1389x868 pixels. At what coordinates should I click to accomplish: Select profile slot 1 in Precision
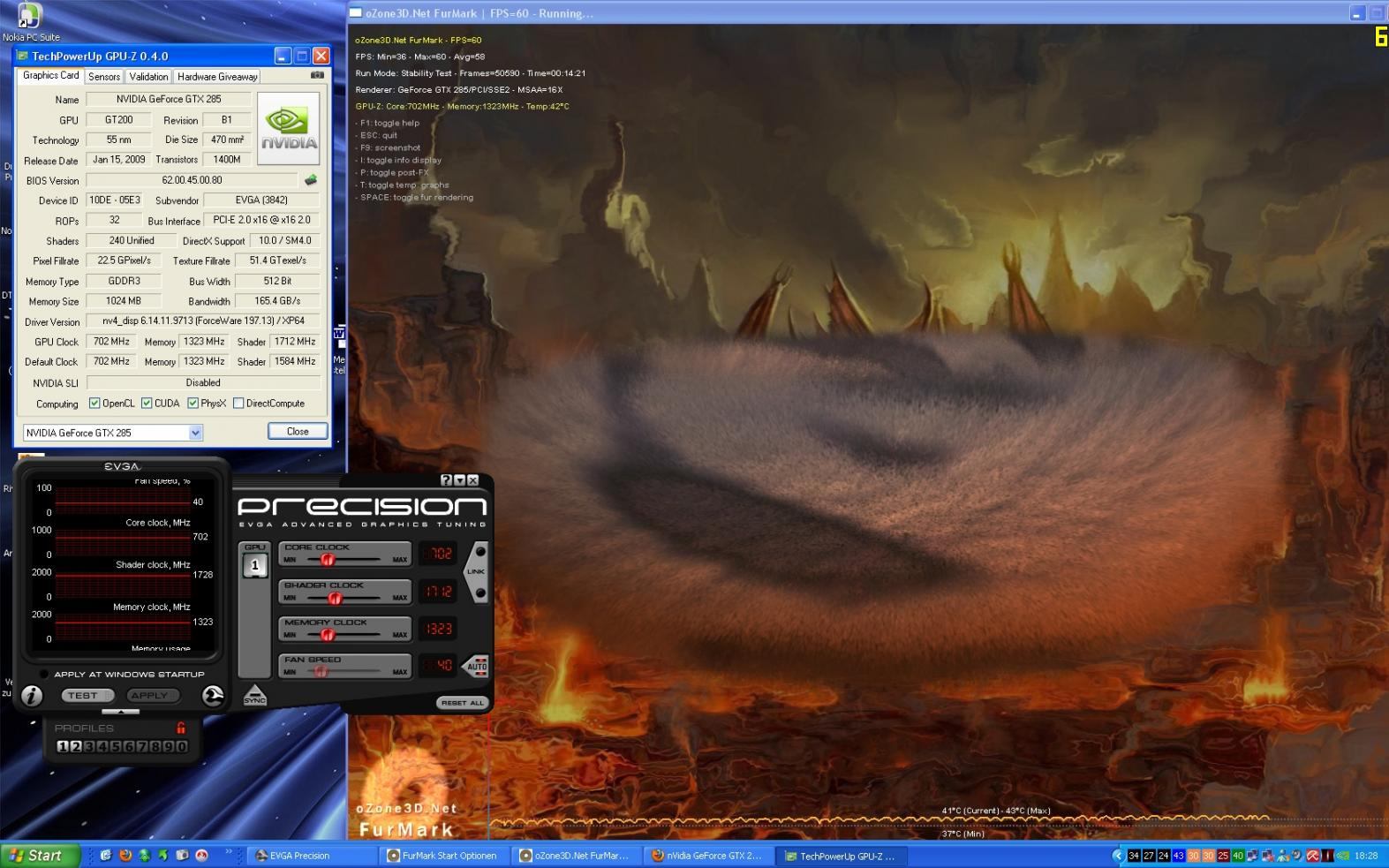click(x=63, y=746)
